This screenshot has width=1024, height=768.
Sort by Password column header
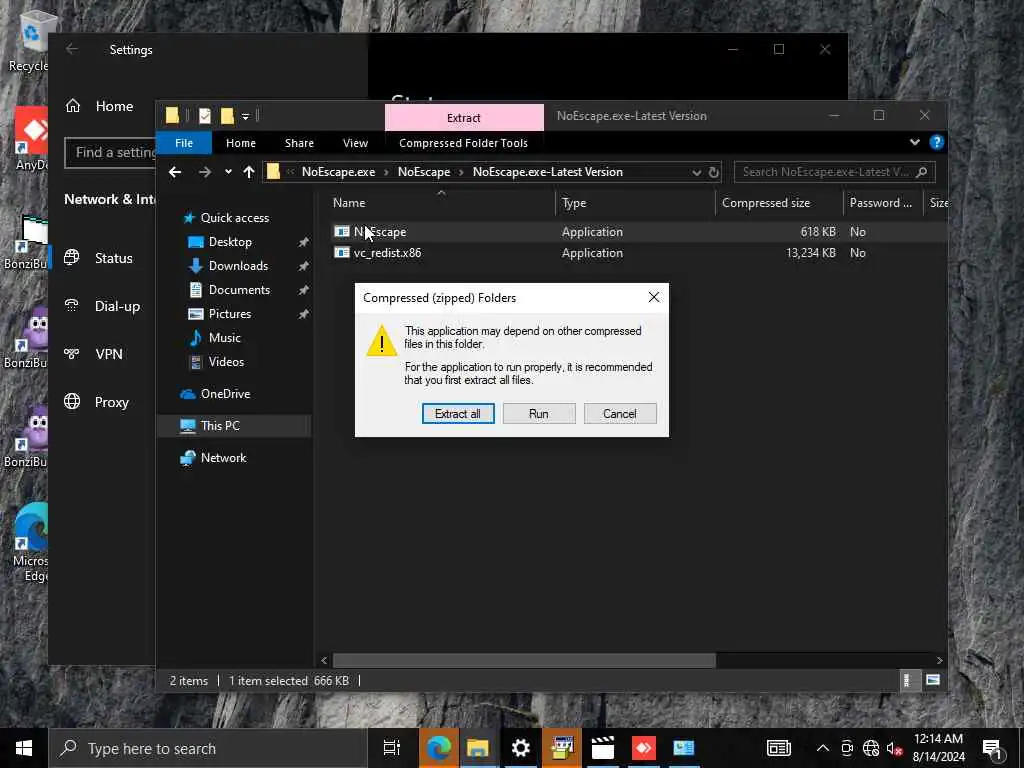point(882,202)
